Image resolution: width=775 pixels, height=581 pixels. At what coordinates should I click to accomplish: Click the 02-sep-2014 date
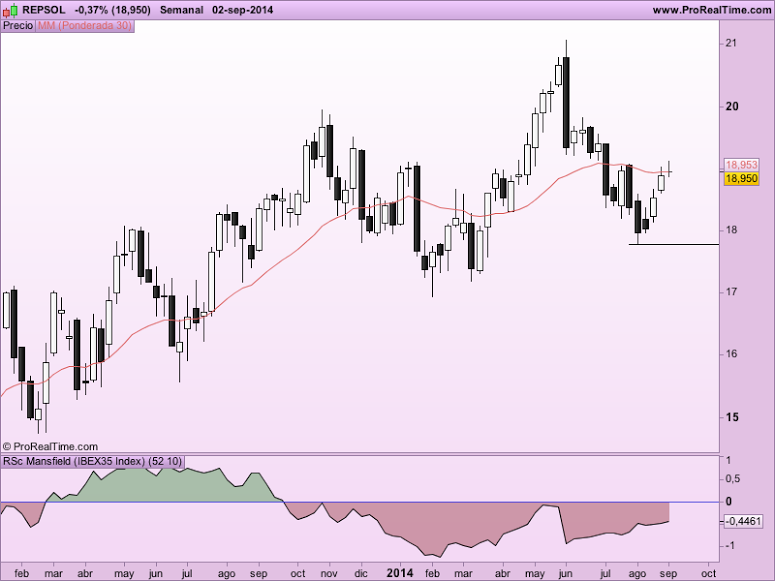[242, 10]
